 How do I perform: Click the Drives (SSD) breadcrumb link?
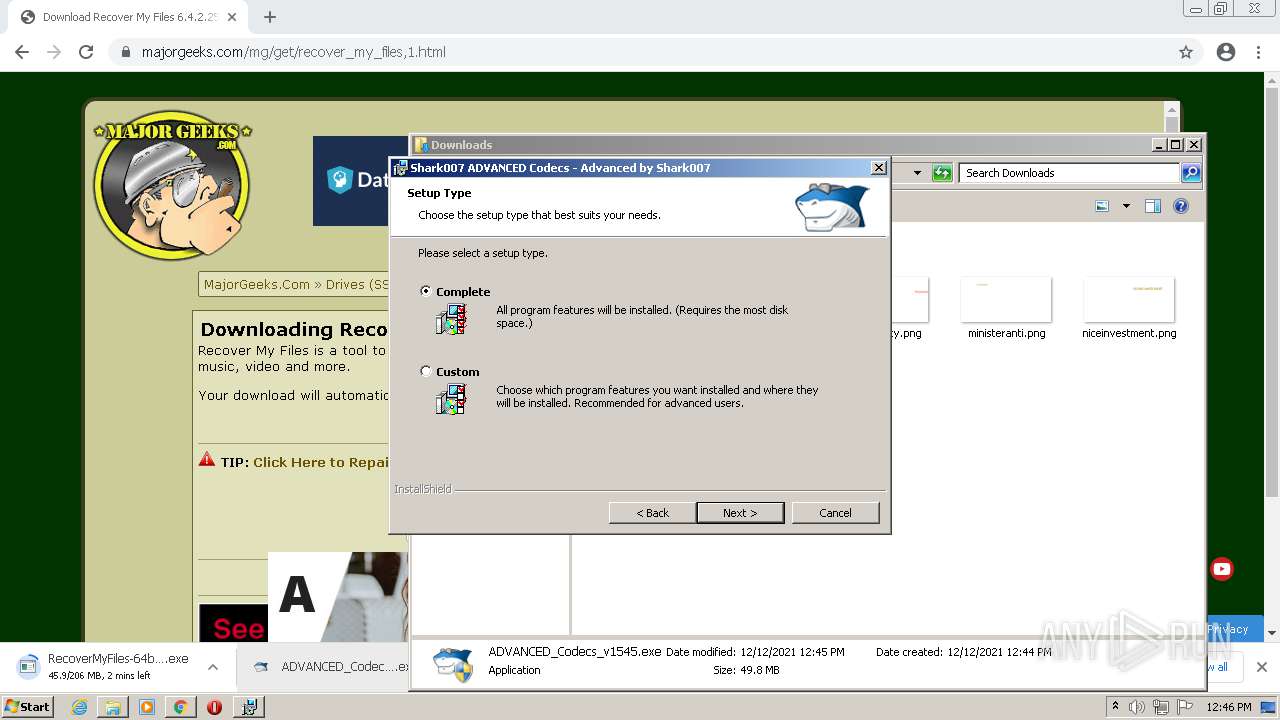coord(357,284)
